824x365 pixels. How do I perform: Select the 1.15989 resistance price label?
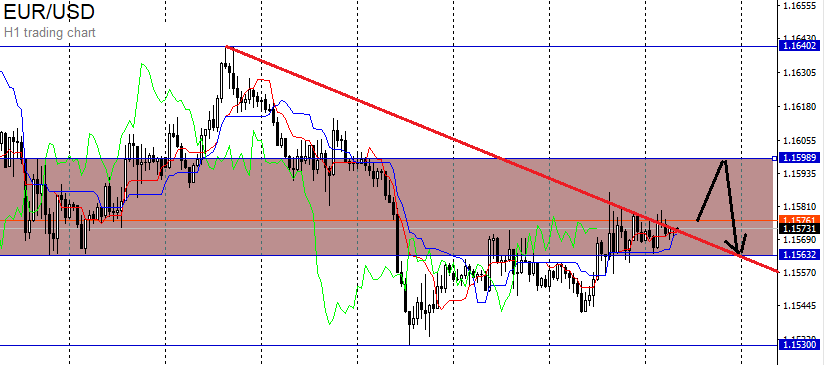click(x=799, y=158)
